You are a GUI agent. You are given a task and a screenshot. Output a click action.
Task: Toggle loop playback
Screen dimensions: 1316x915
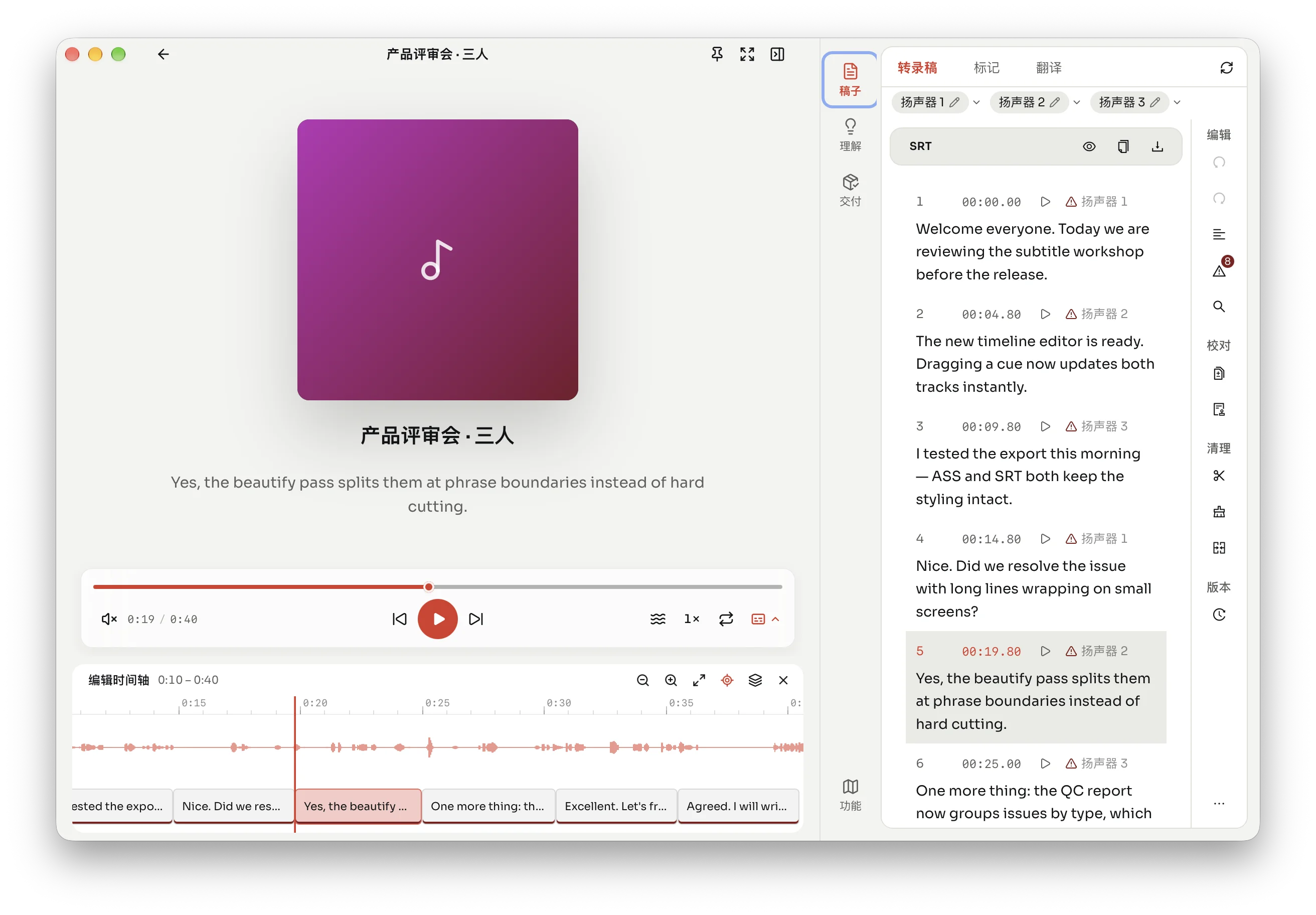[726, 619]
